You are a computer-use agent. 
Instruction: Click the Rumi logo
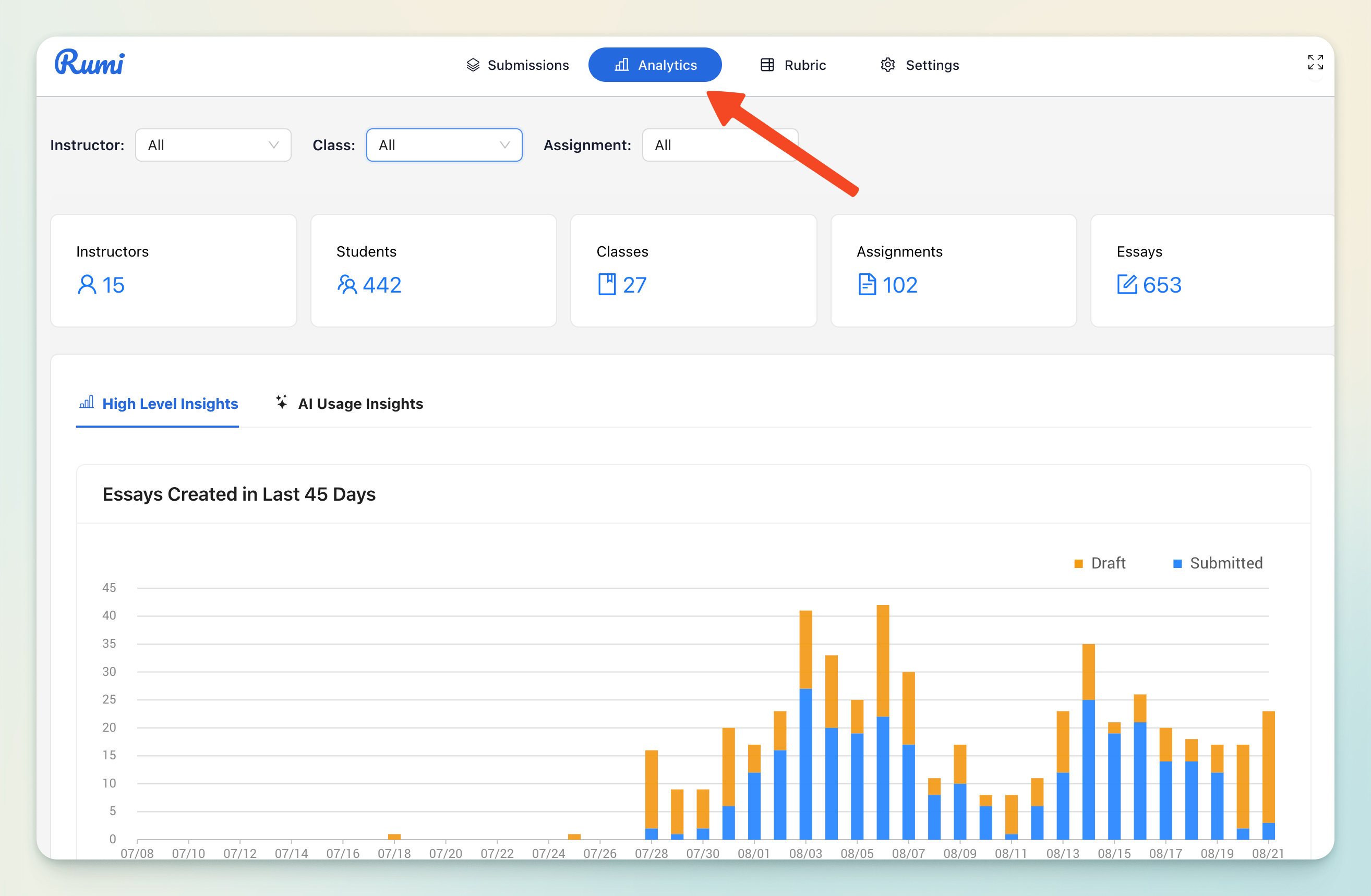89,63
